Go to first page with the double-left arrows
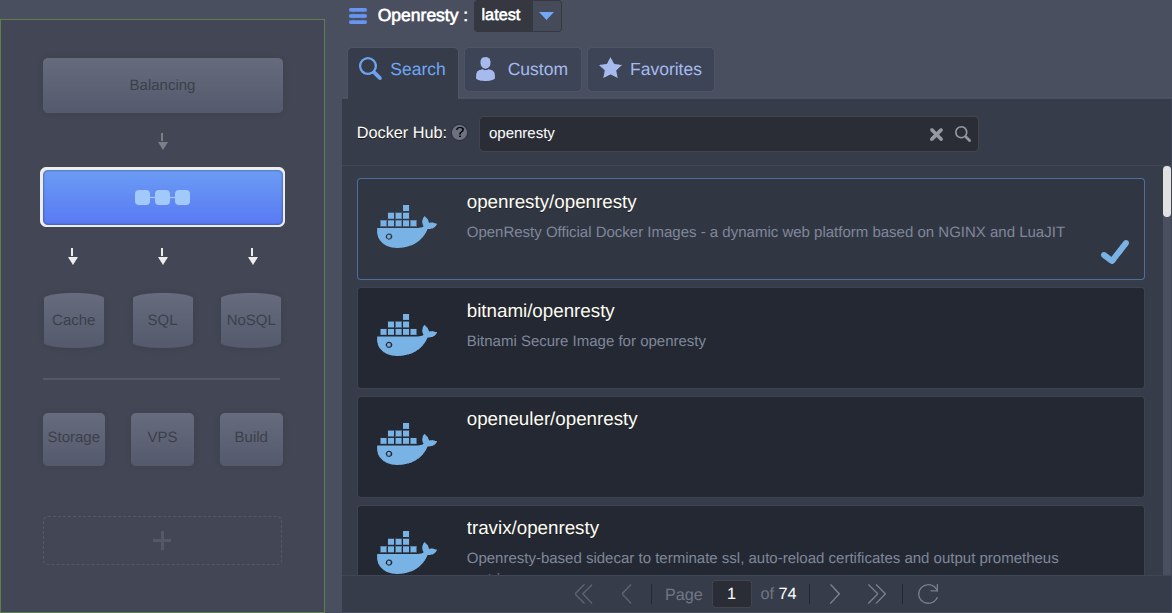This screenshot has width=1172, height=613. pos(583,593)
